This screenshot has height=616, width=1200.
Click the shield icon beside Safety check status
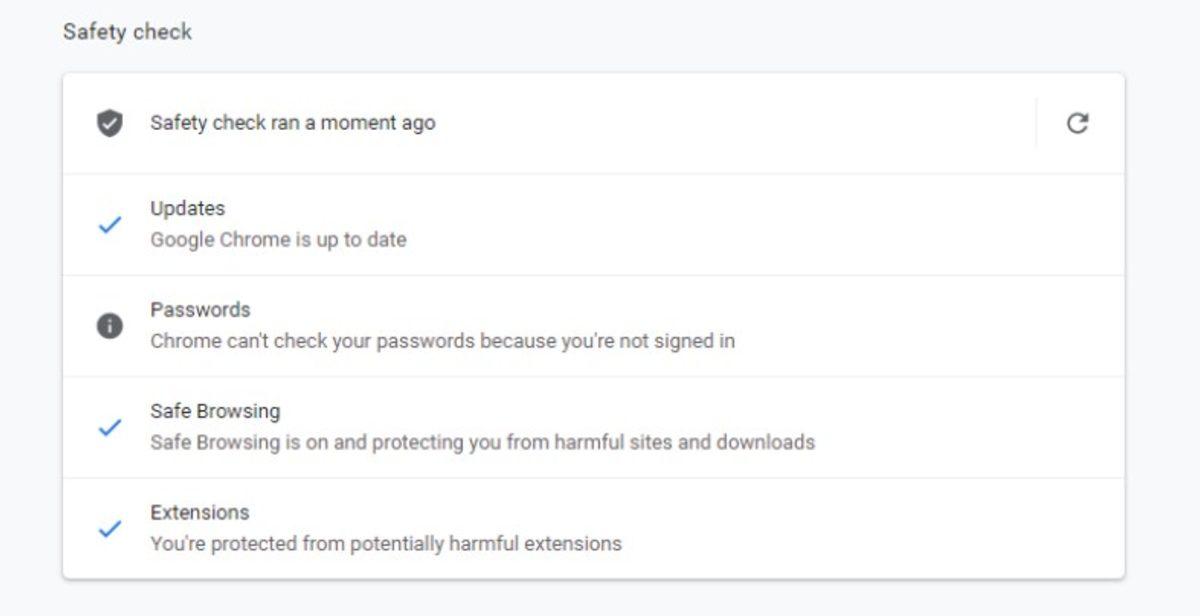[x=109, y=123]
